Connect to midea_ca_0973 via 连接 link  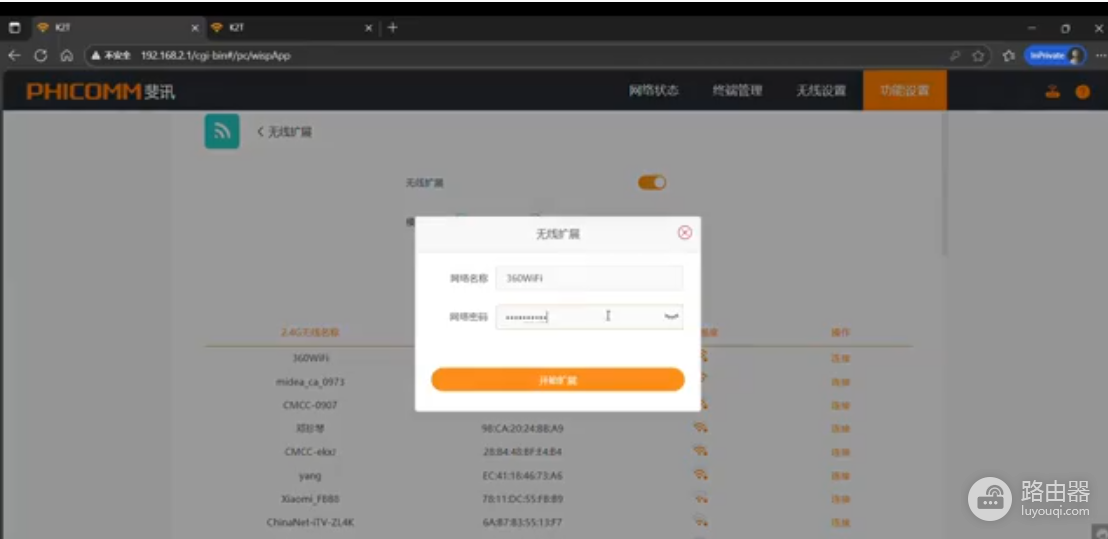(840, 382)
